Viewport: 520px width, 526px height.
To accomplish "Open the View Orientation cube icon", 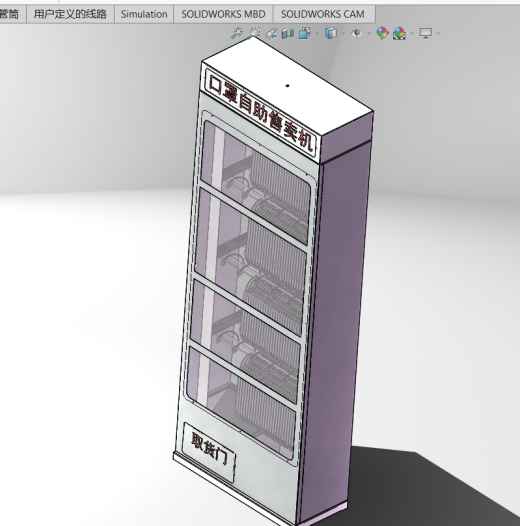I will pos(304,33).
